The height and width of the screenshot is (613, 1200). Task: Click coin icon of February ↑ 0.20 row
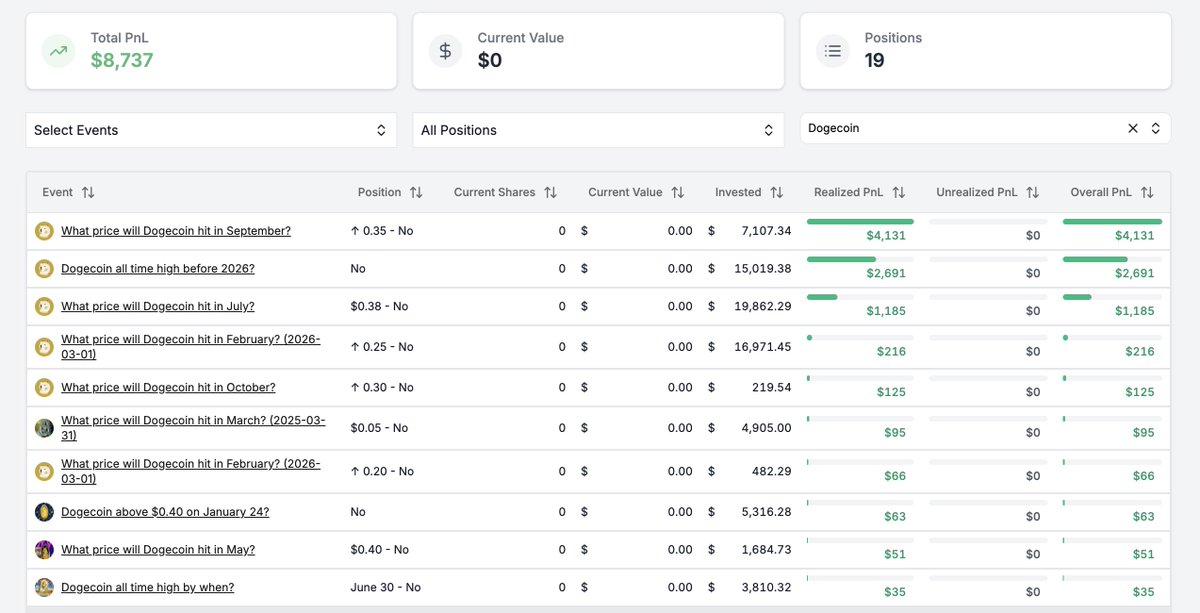[44, 471]
